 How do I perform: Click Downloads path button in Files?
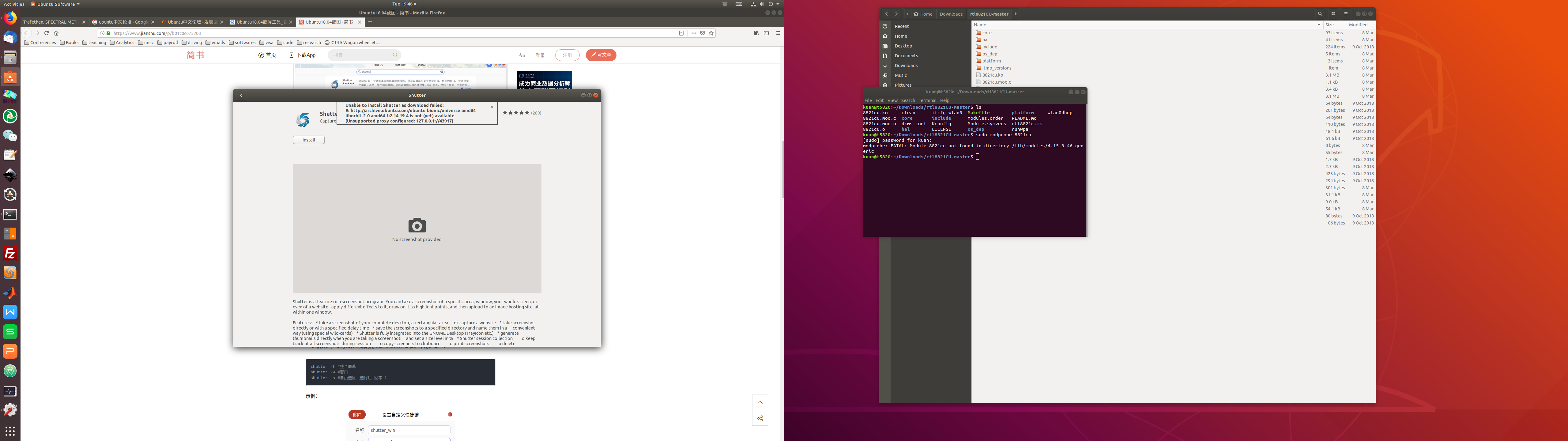click(951, 14)
